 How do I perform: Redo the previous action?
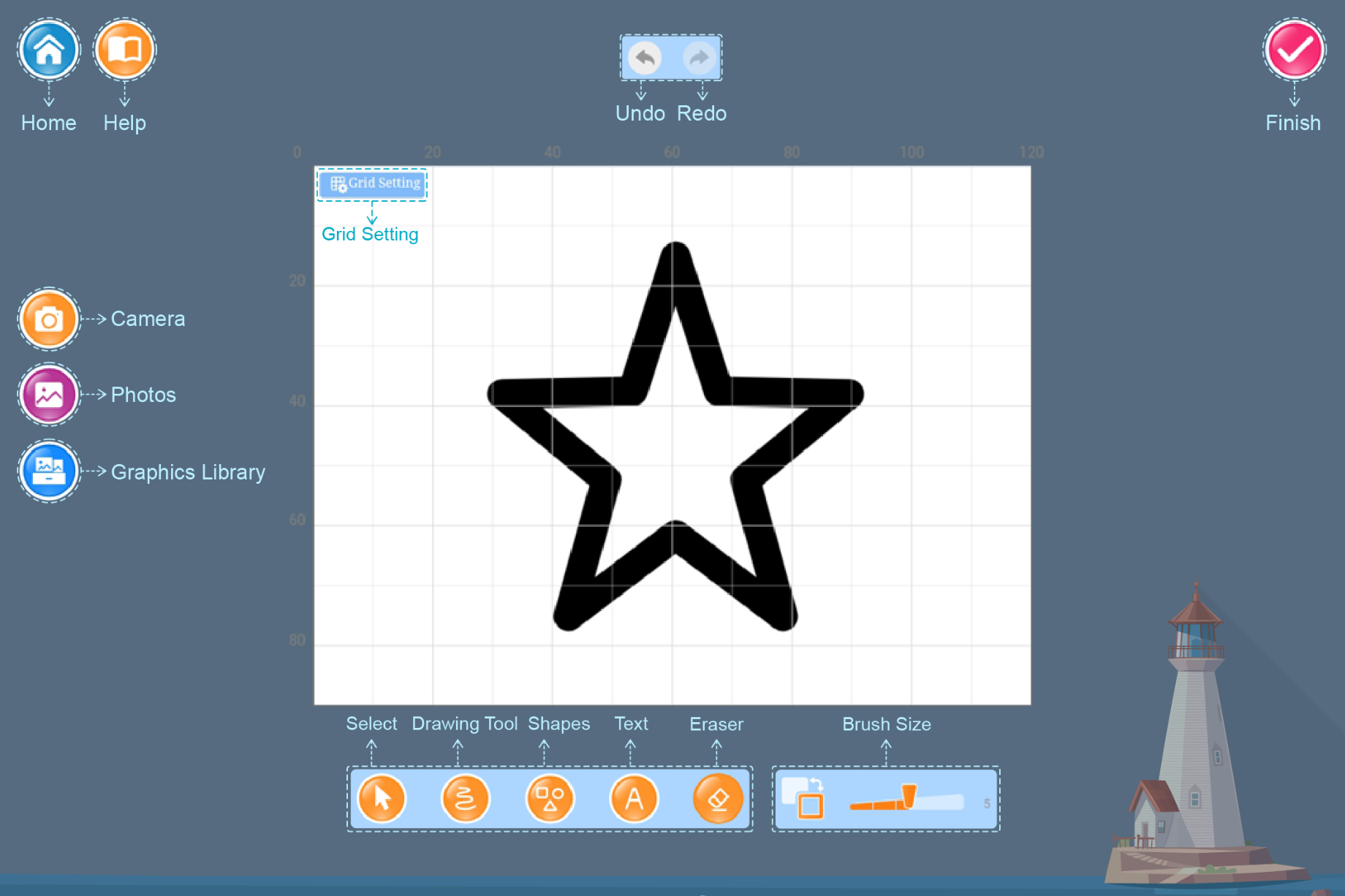(x=700, y=58)
